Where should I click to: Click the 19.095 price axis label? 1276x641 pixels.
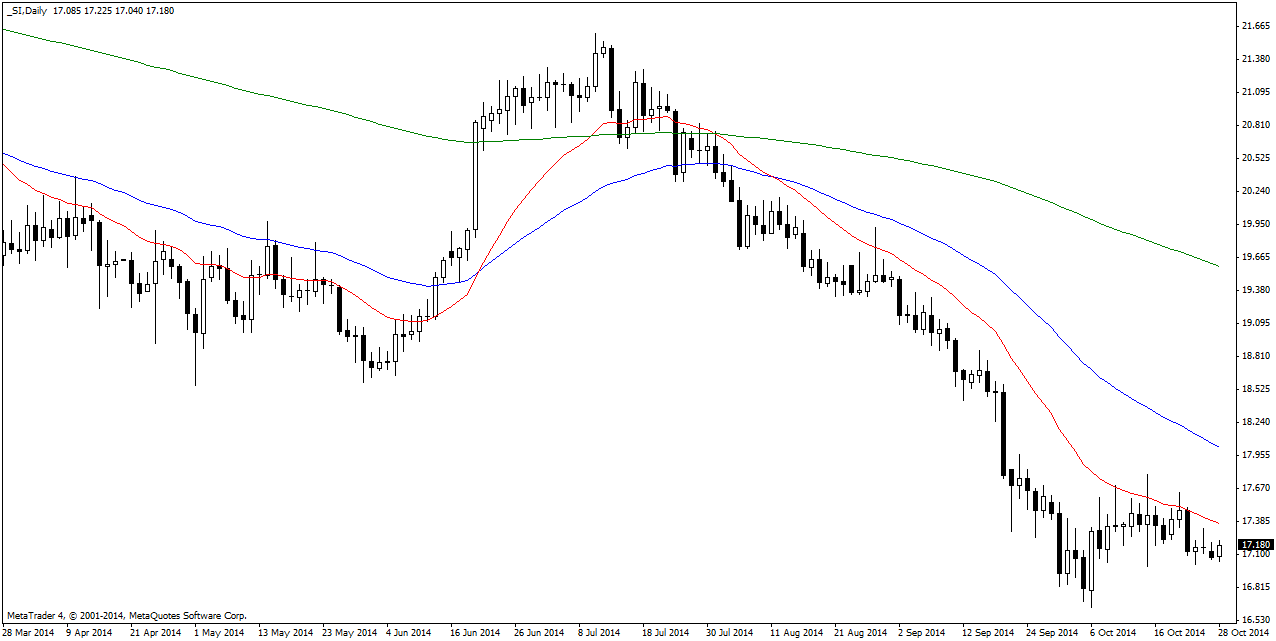[x=1254, y=323]
